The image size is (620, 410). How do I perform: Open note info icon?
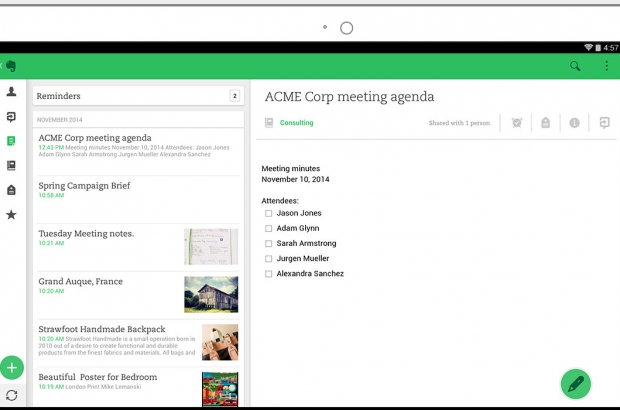[x=574, y=123]
